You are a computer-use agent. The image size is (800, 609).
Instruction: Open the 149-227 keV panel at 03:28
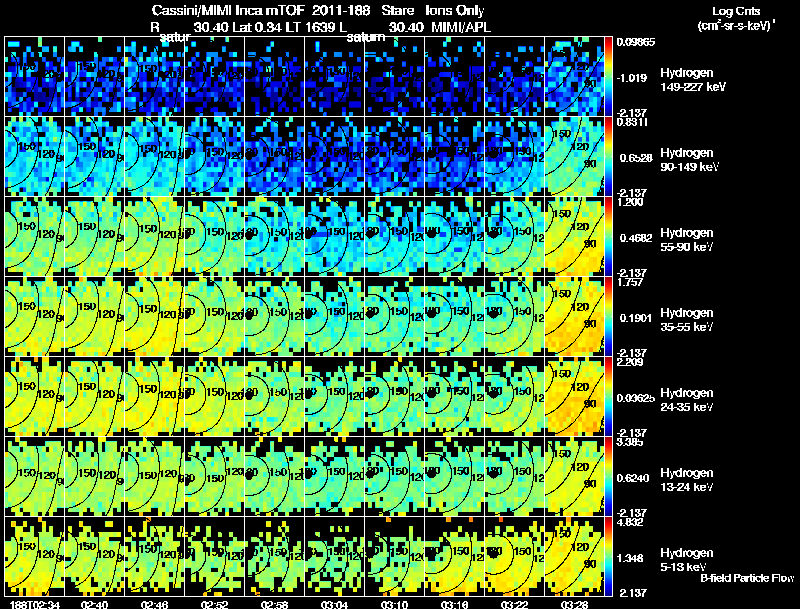click(x=574, y=76)
